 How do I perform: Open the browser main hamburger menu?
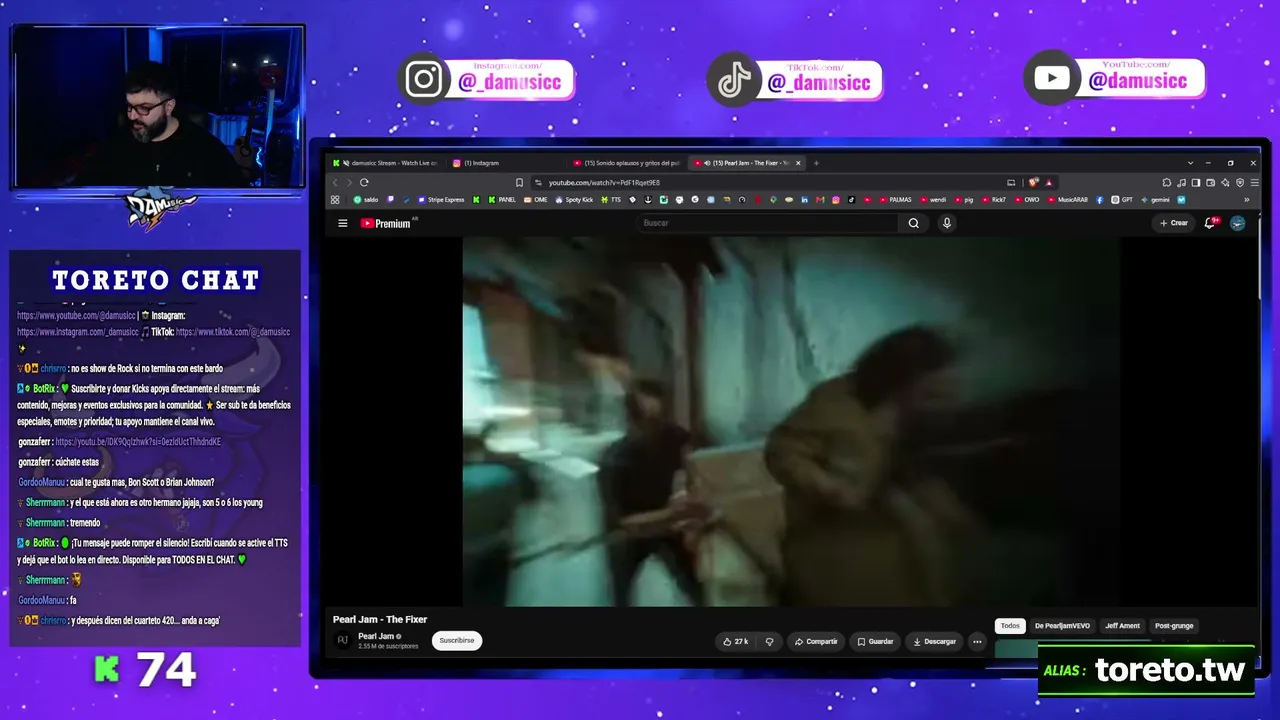click(1254, 182)
